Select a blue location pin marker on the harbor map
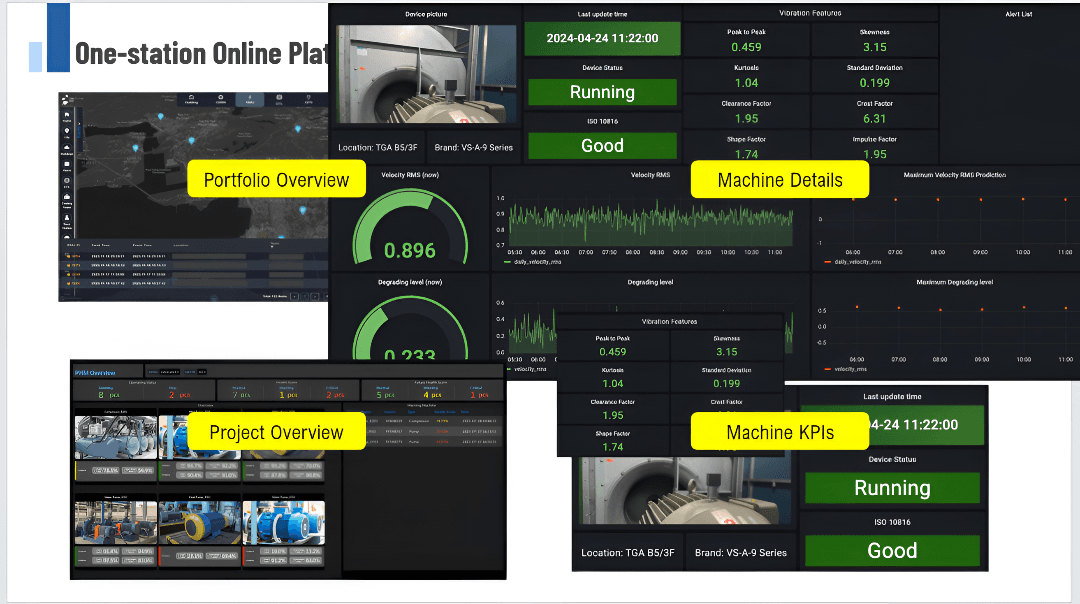Screen dimensions: 1080x604 pos(161,116)
